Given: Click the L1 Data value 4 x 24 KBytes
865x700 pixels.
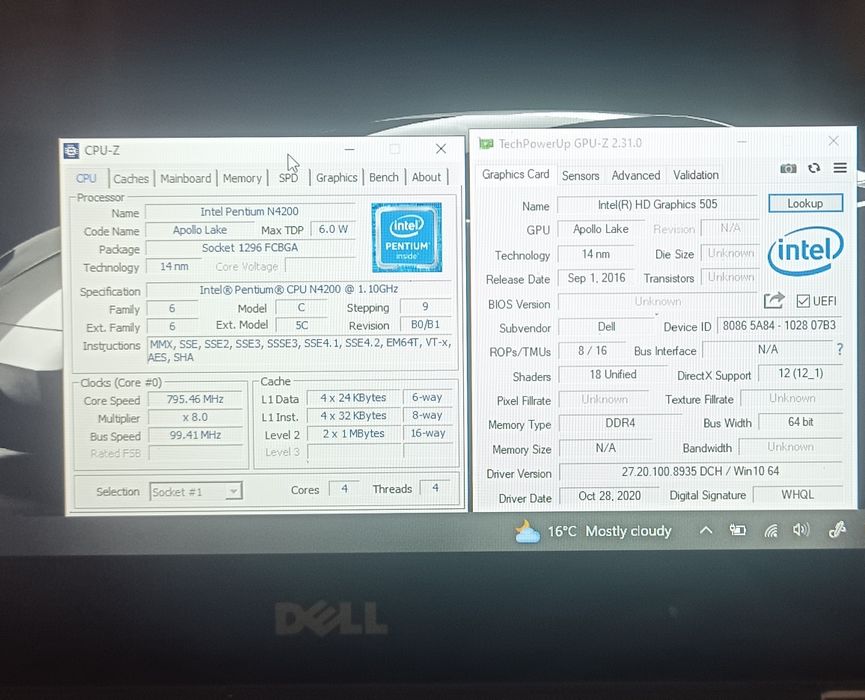Looking at the screenshot, I should 353,398.
